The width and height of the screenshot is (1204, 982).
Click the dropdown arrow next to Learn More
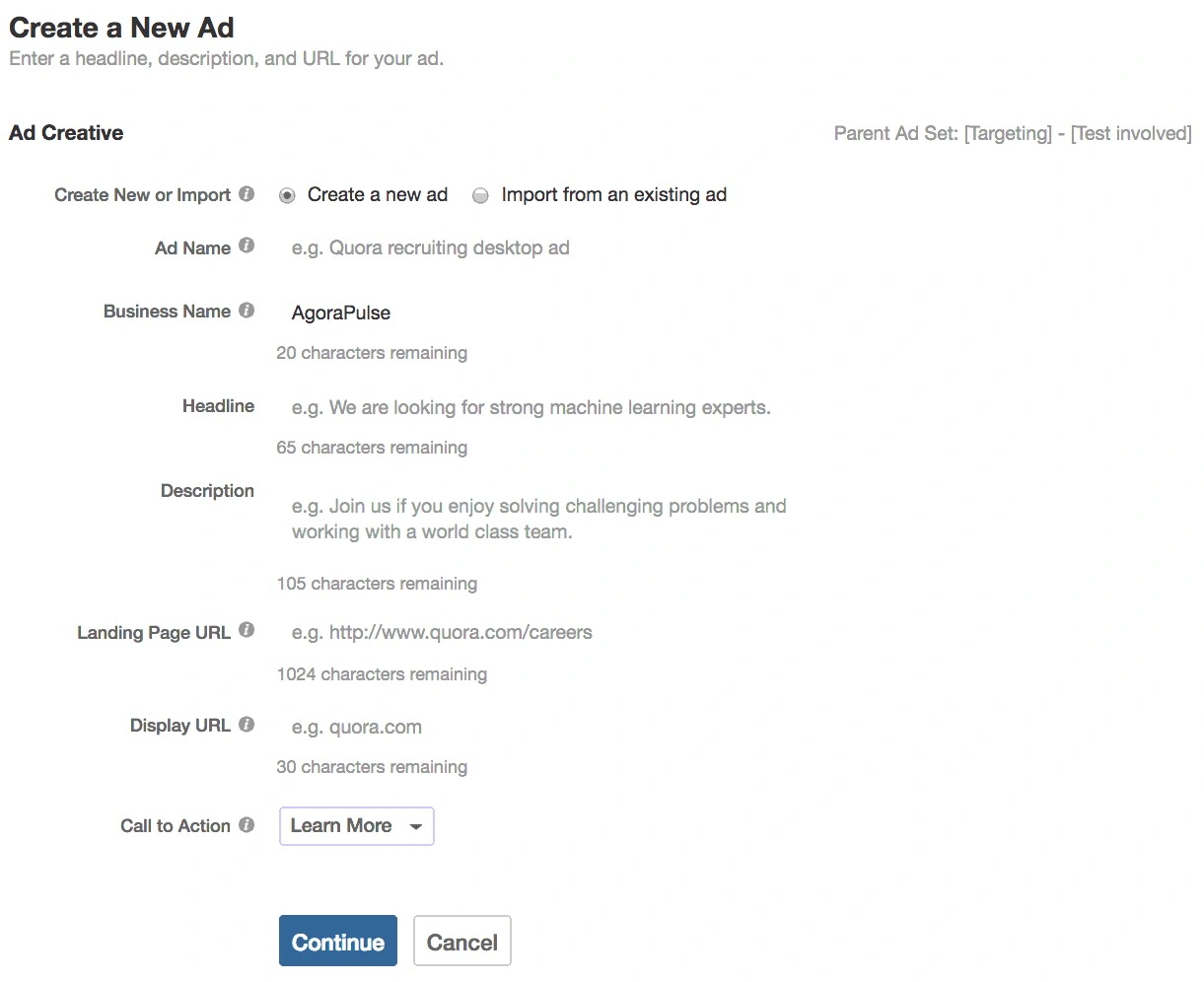(415, 826)
